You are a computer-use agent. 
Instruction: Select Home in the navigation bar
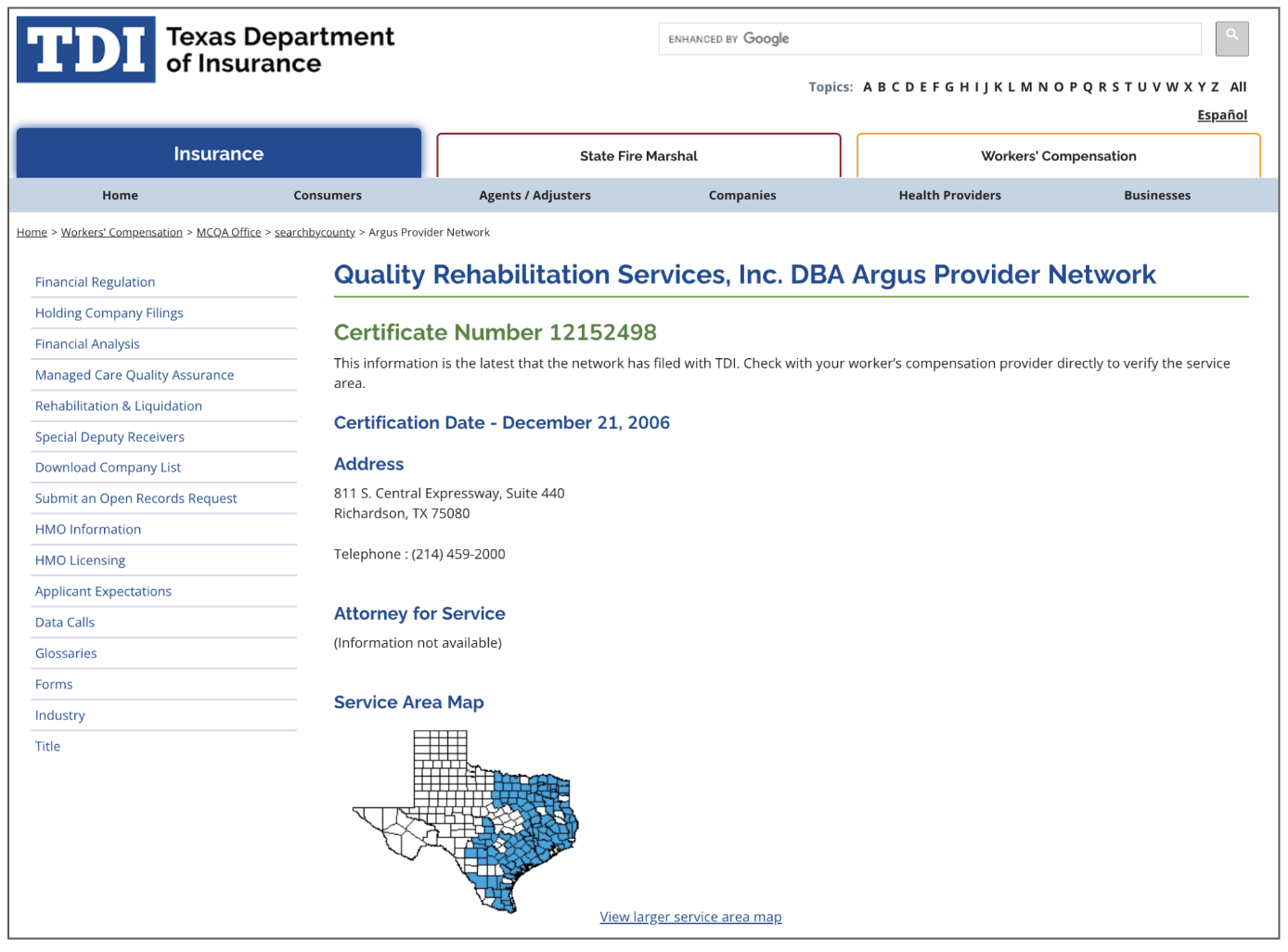121,195
